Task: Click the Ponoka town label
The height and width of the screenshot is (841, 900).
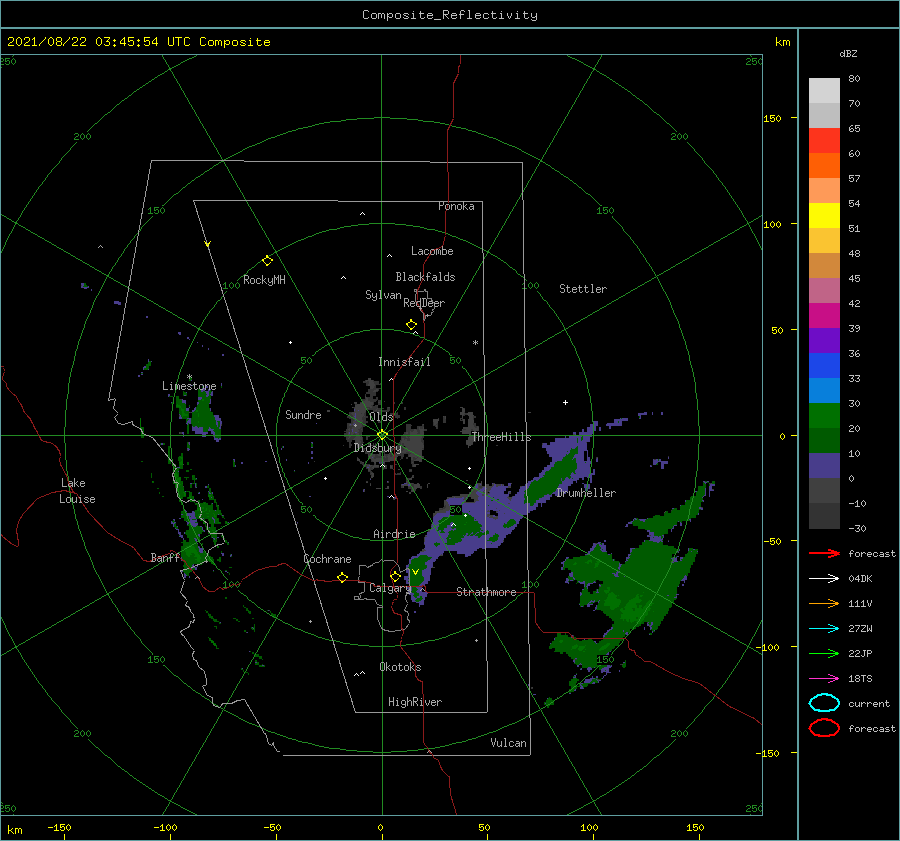Action: (456, 206)
